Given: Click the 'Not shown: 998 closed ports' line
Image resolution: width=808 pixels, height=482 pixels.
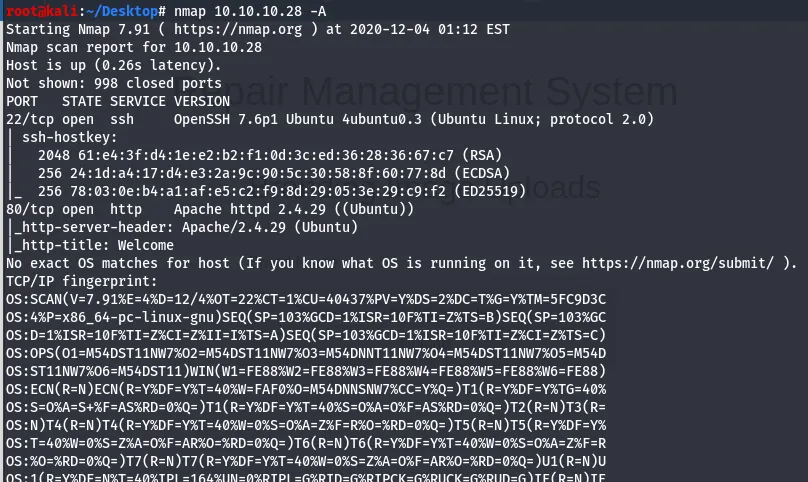Looking at the screenshot, I should (x=113, y=83).
